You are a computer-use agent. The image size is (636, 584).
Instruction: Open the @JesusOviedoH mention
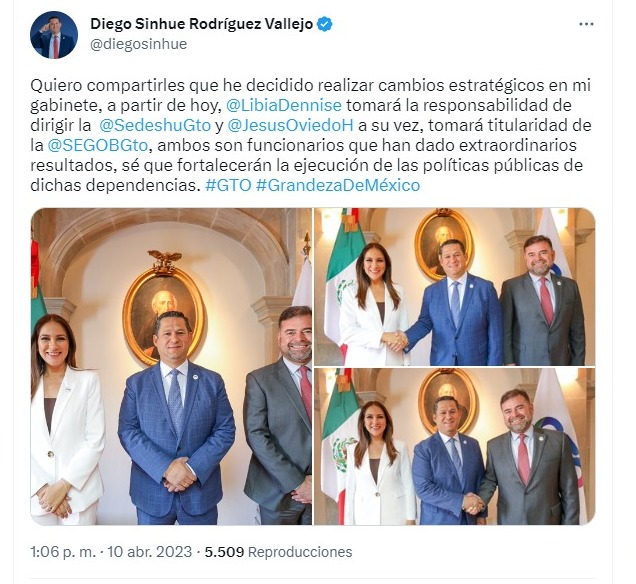tap(290, 125)
